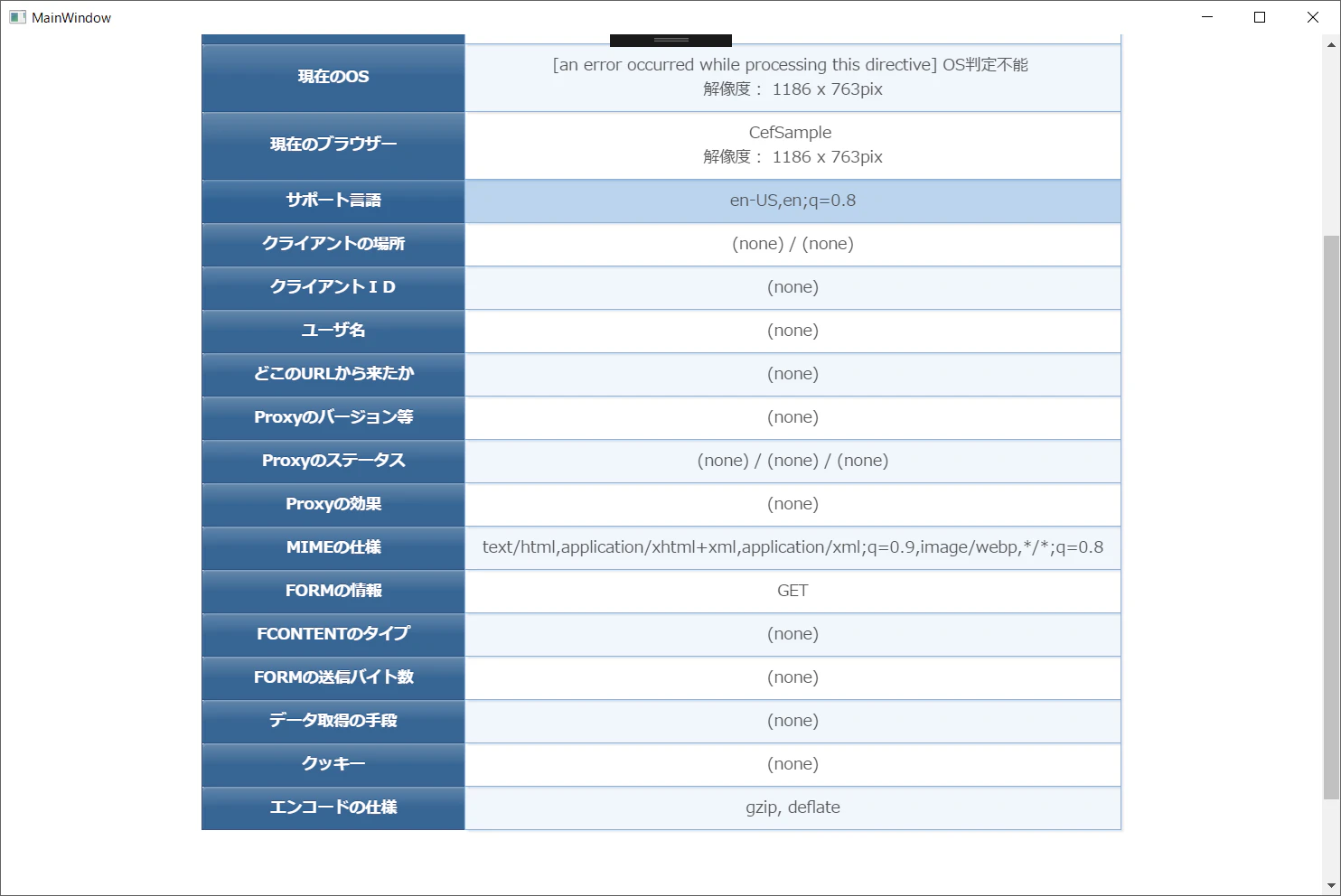The width and height of the screenshot is (1341, 896).
Task: Click the gzip, deflate value cell
Action: tap(792, 808)
